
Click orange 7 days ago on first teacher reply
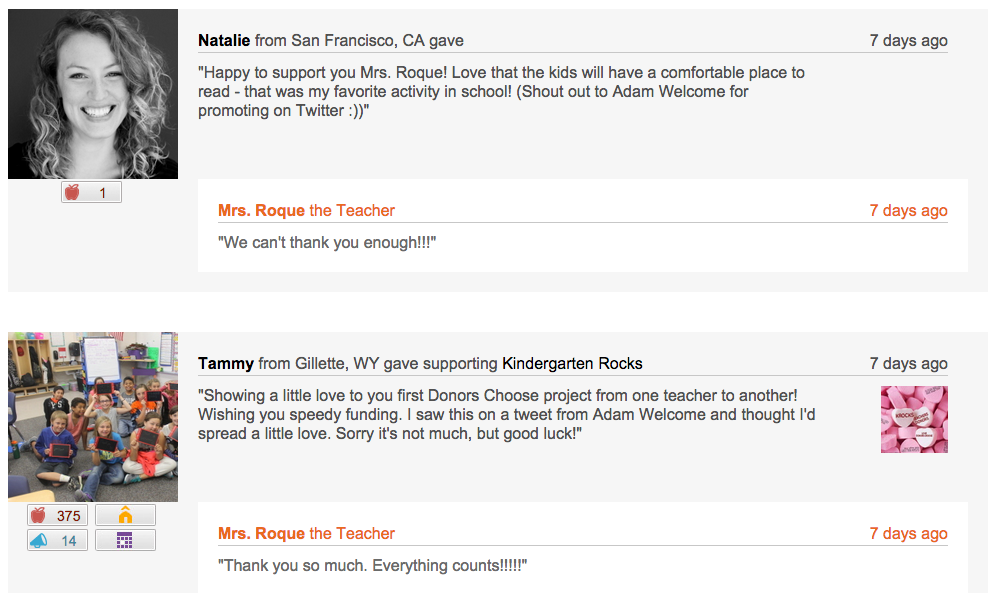[x=908, y=210]
